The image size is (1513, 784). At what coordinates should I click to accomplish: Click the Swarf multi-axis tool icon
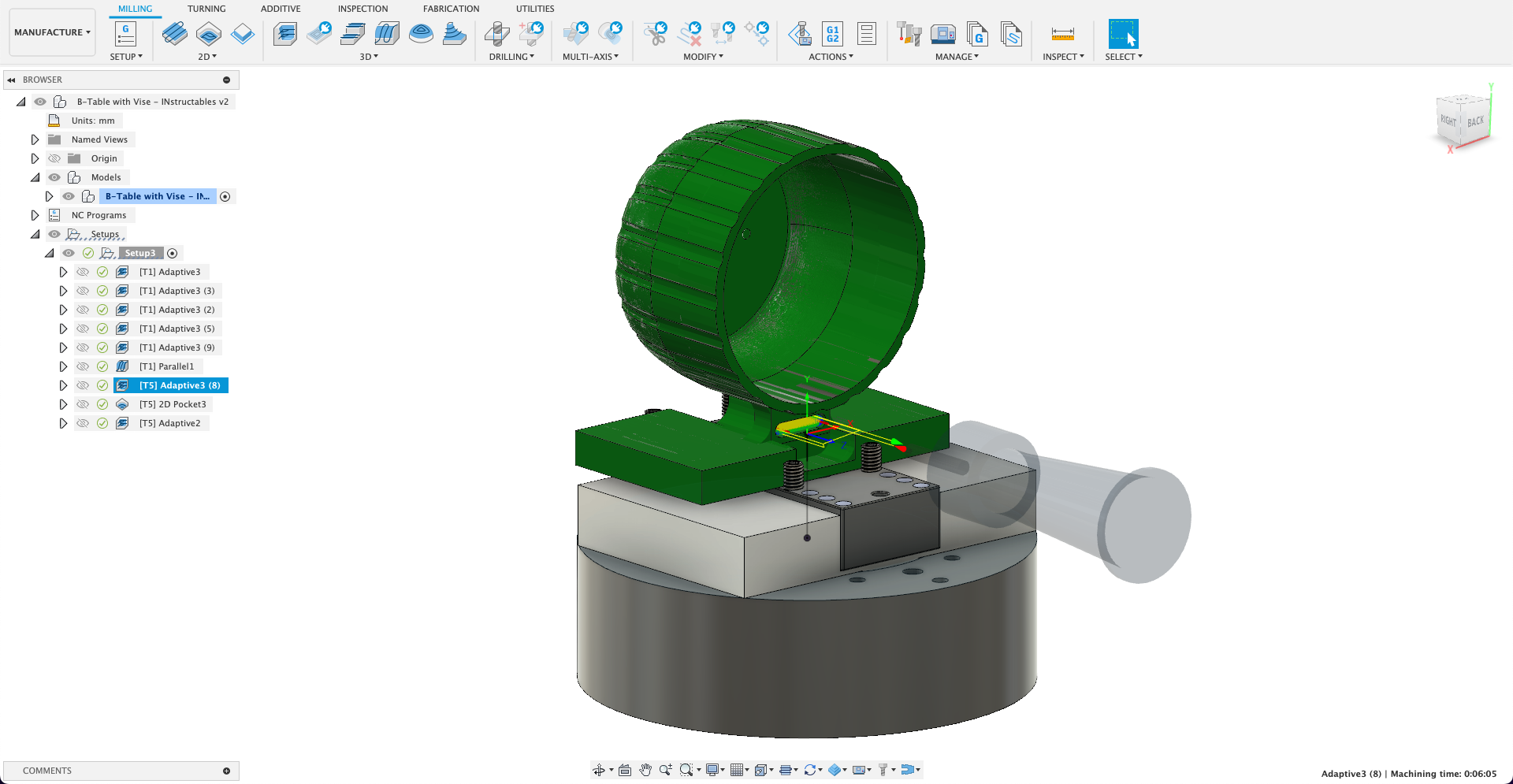coord(576,34)
